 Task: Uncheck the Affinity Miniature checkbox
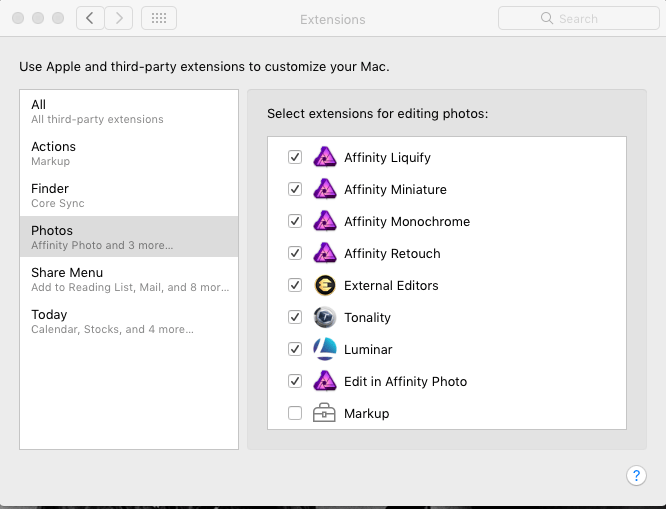coord(295,189)
